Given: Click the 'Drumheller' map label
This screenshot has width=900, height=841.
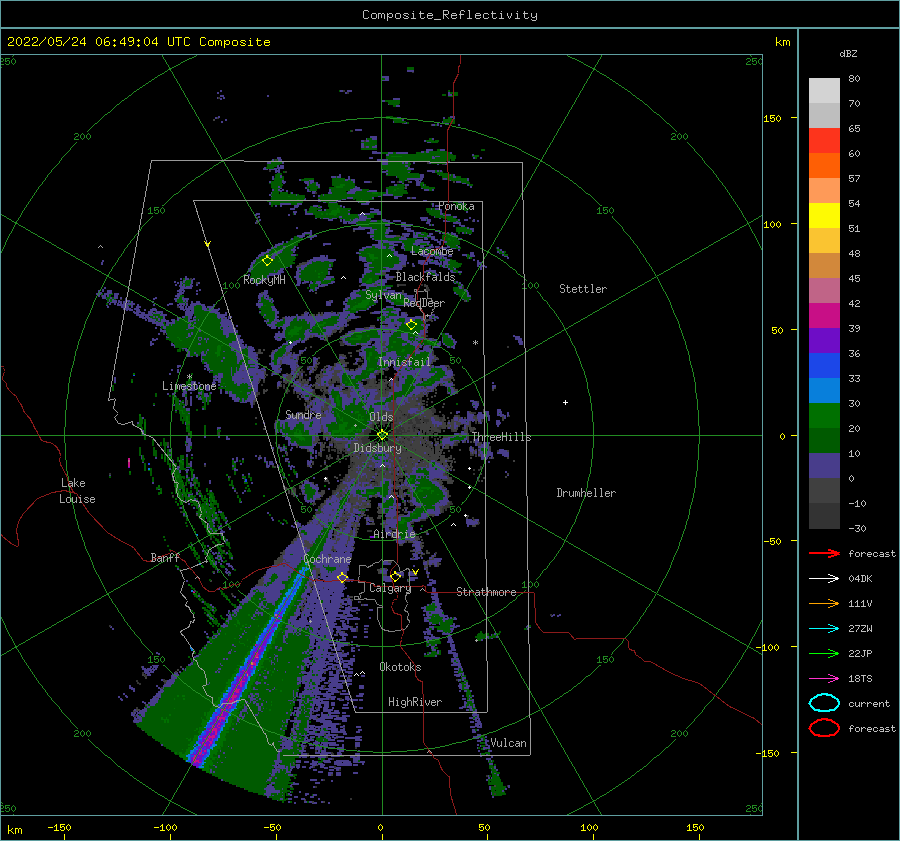Looking at the screenshot, I should point(586,493).
